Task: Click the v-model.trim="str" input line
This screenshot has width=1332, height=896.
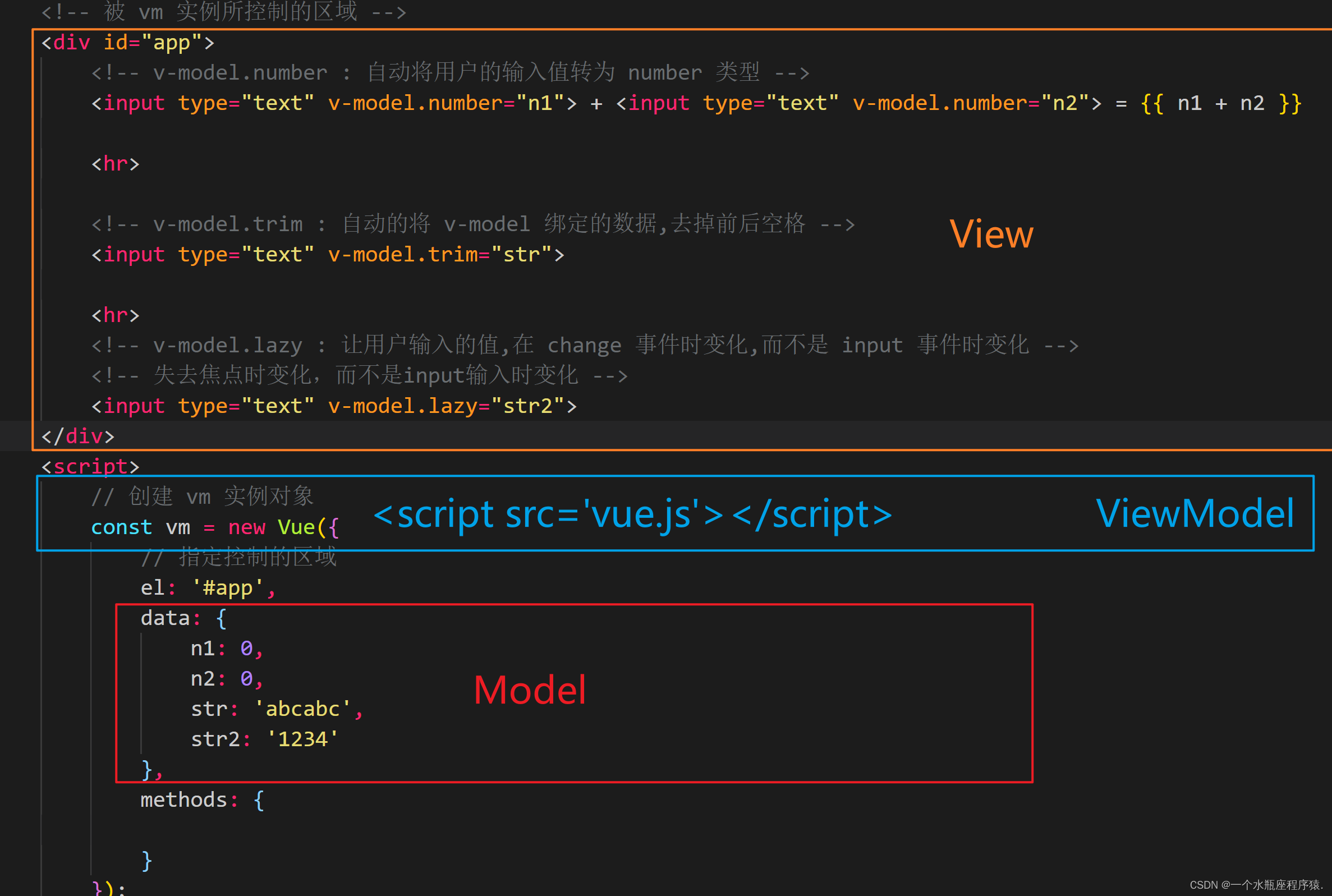Action: [x=328, y=254]
